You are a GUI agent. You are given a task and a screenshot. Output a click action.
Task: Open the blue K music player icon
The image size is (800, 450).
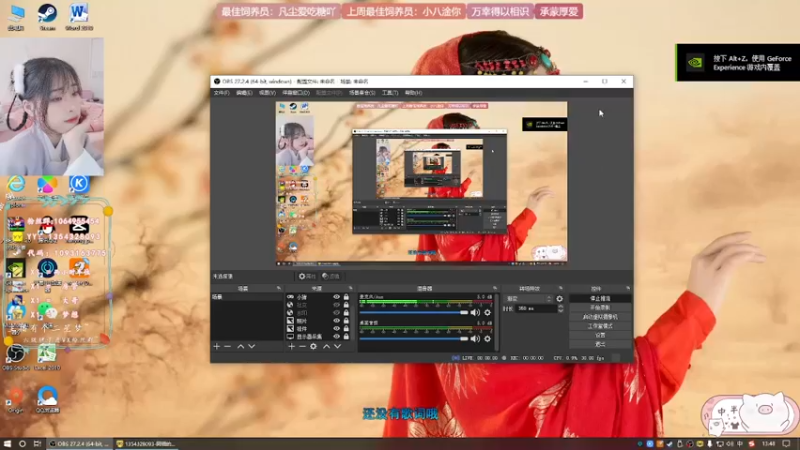pyautogui.click(x=79, y=184)
